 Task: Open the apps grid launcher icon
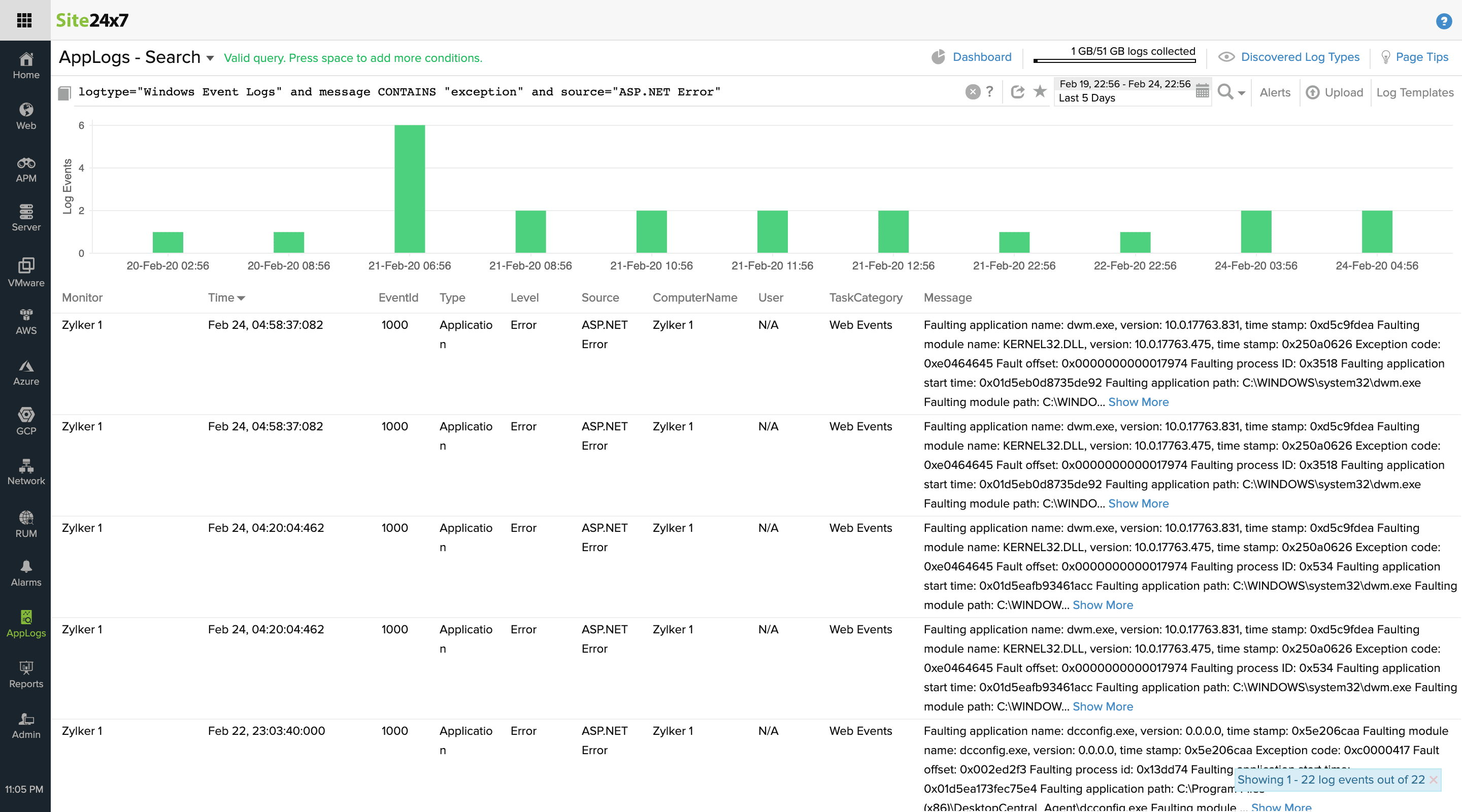24,20
